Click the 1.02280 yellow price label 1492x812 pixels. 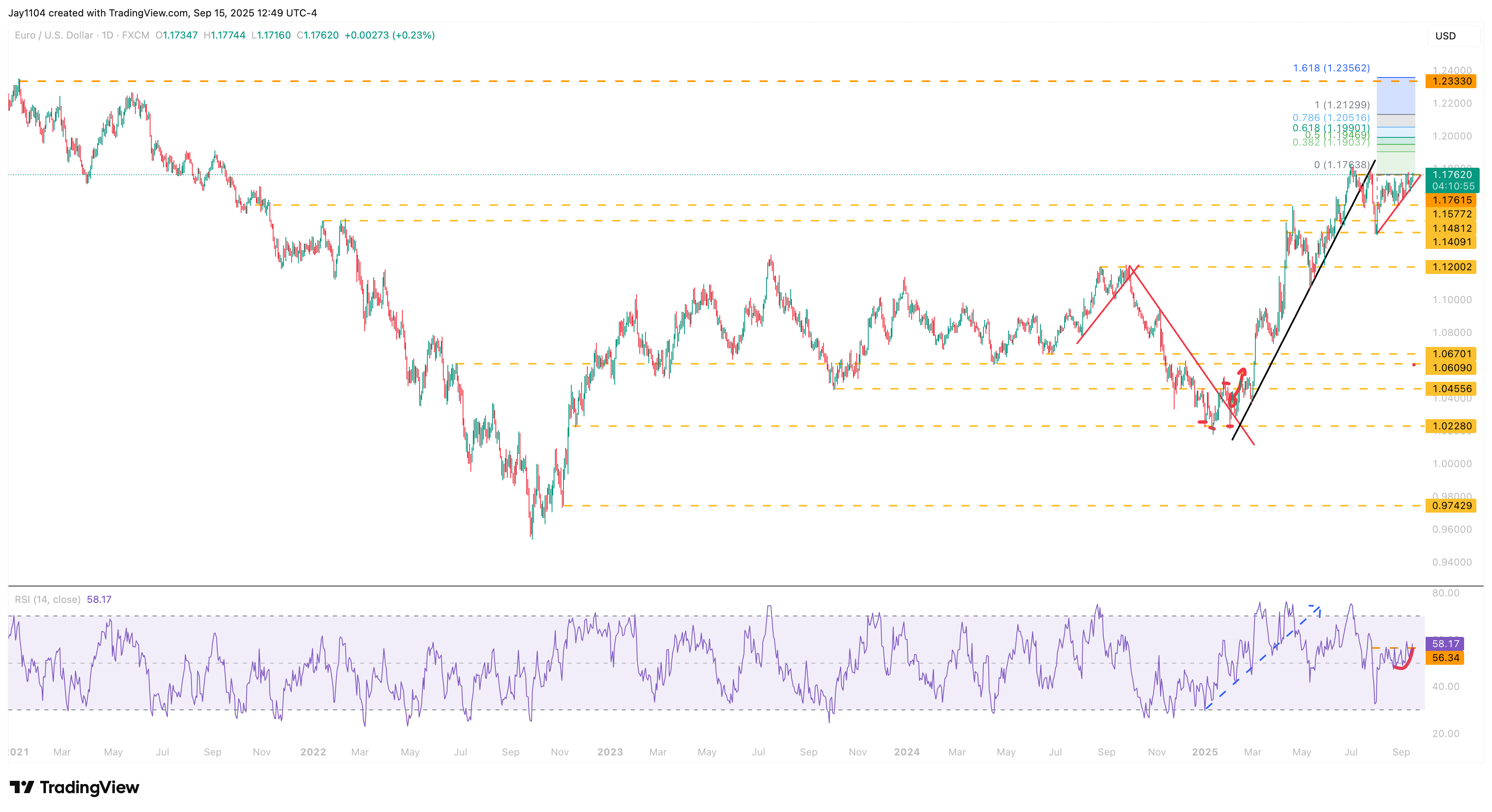[x=1451, y=426]
